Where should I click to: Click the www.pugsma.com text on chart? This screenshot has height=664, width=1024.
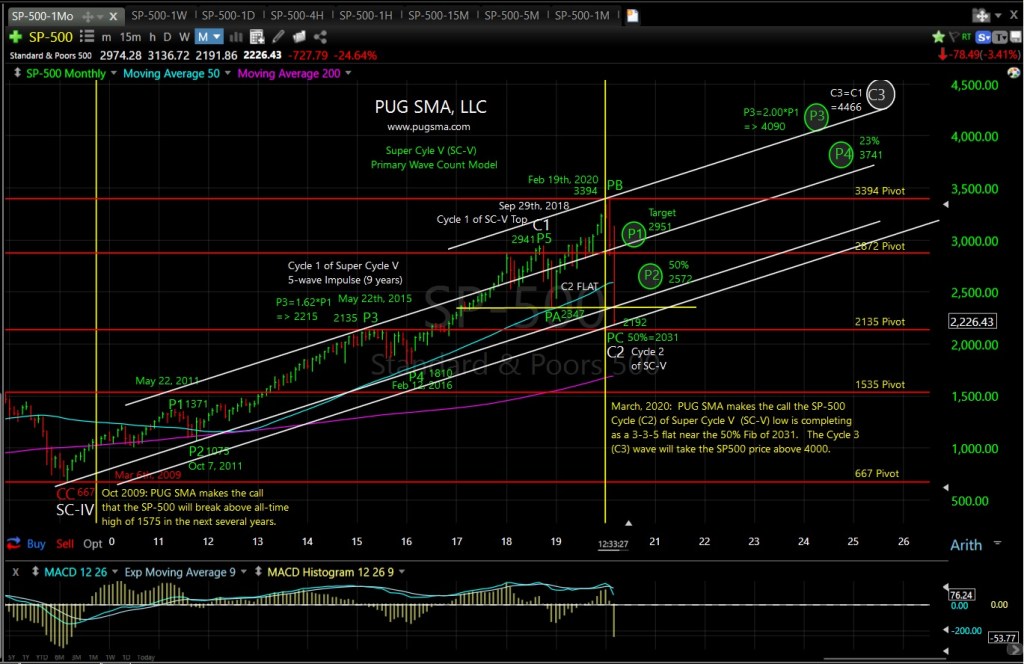pyautogui.click(x=428, y=127)
